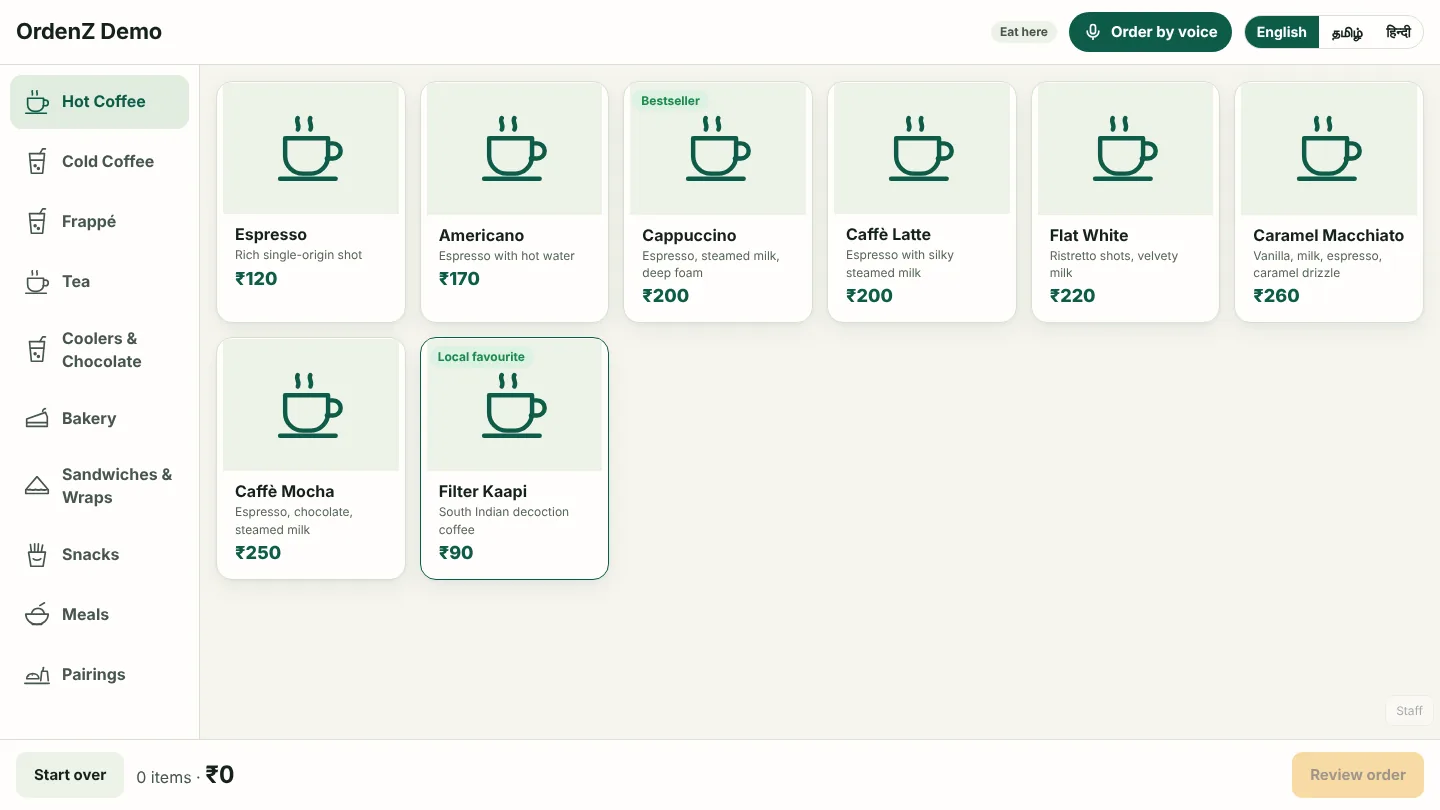Click the Frappé category icon
Image resolution: width=1440 pixels, height=810 pixels.
37,222
